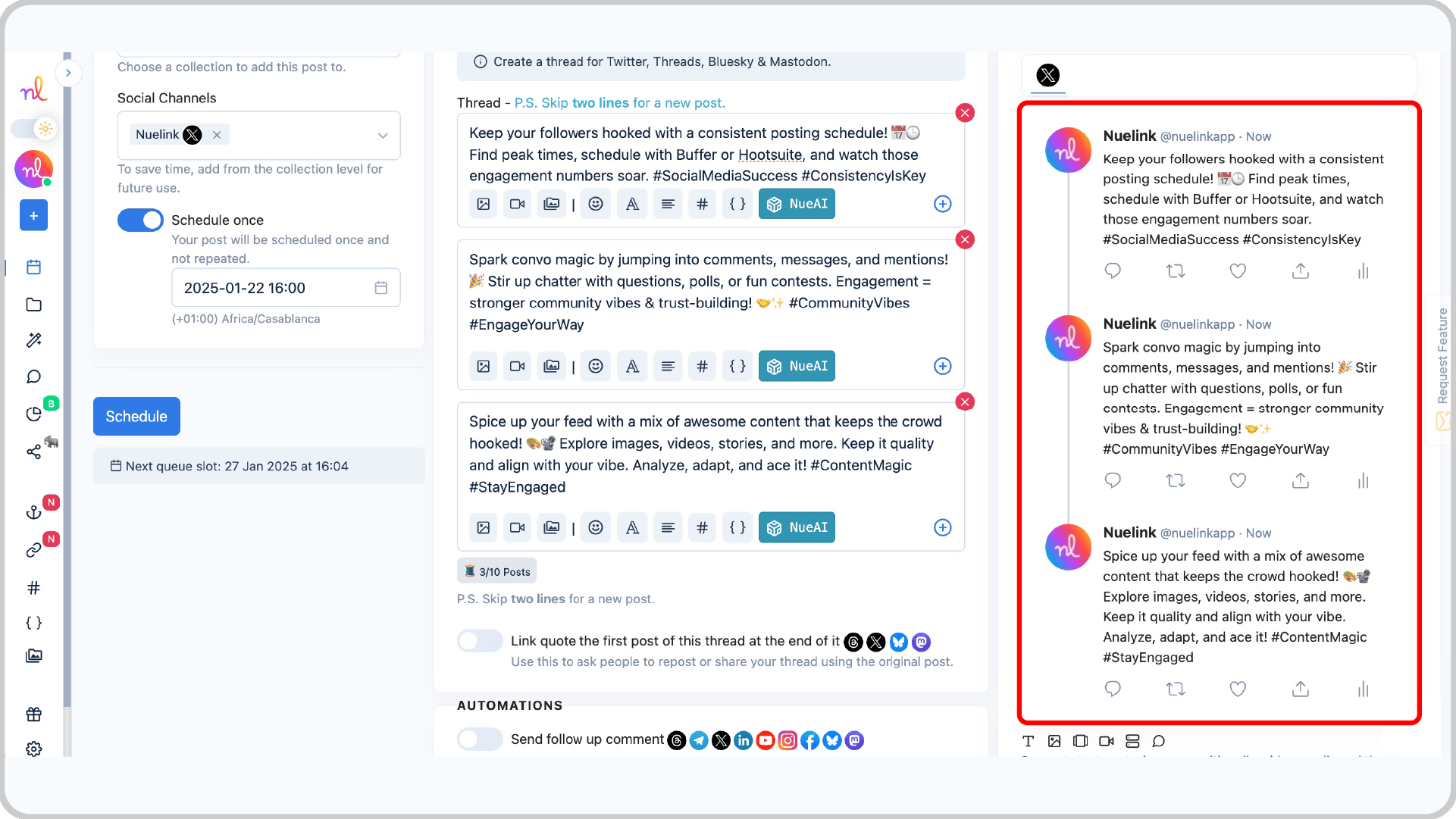Open the analytics icon in the sidebar
This screenshot has width=1456, height=819.
[x=33, y=414]
